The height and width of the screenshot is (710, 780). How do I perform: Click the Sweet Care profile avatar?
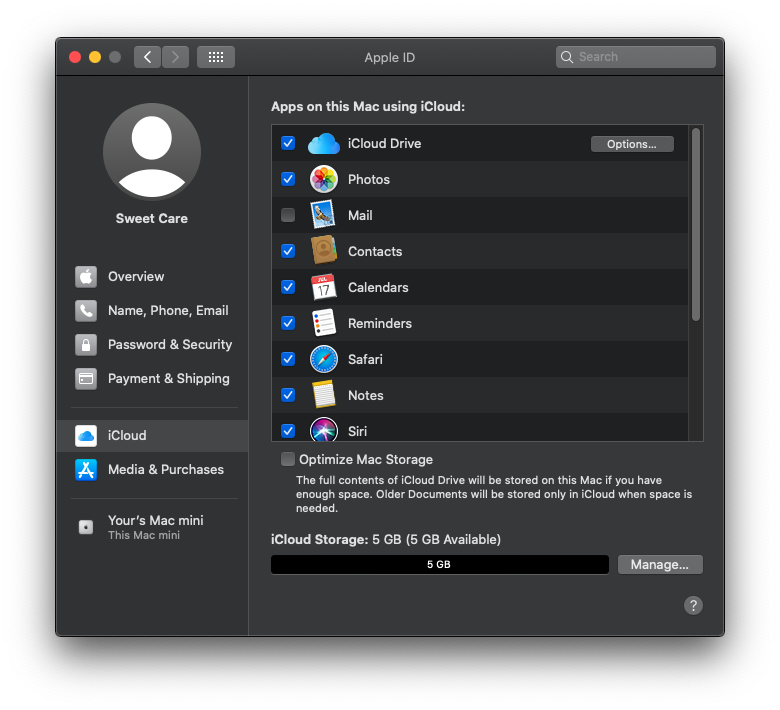point(152,152)
